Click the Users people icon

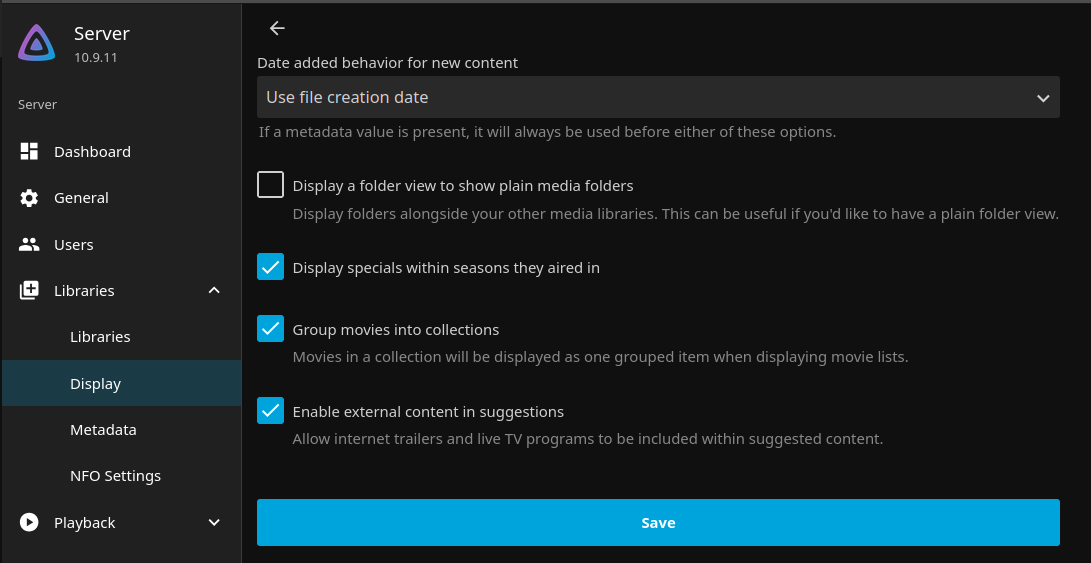click(x=29, y=245)
